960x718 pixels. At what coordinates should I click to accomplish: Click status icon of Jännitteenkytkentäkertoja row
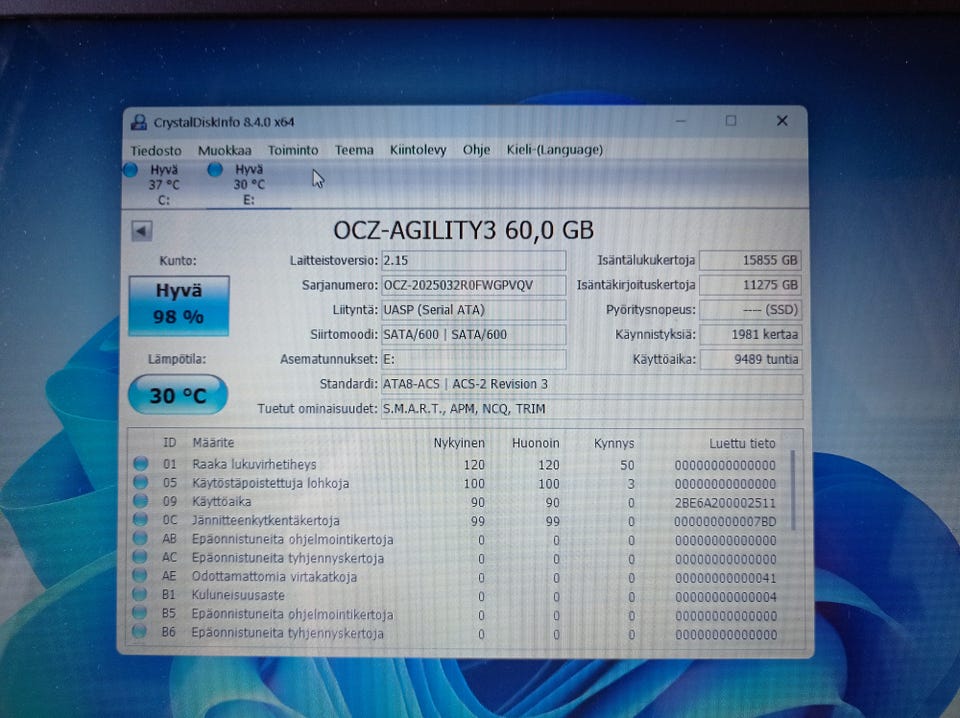(141, 520)
